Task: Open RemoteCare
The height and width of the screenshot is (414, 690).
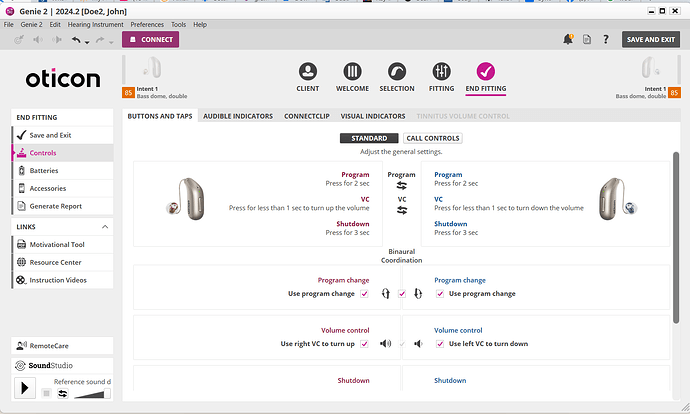Action: [62, 346]
